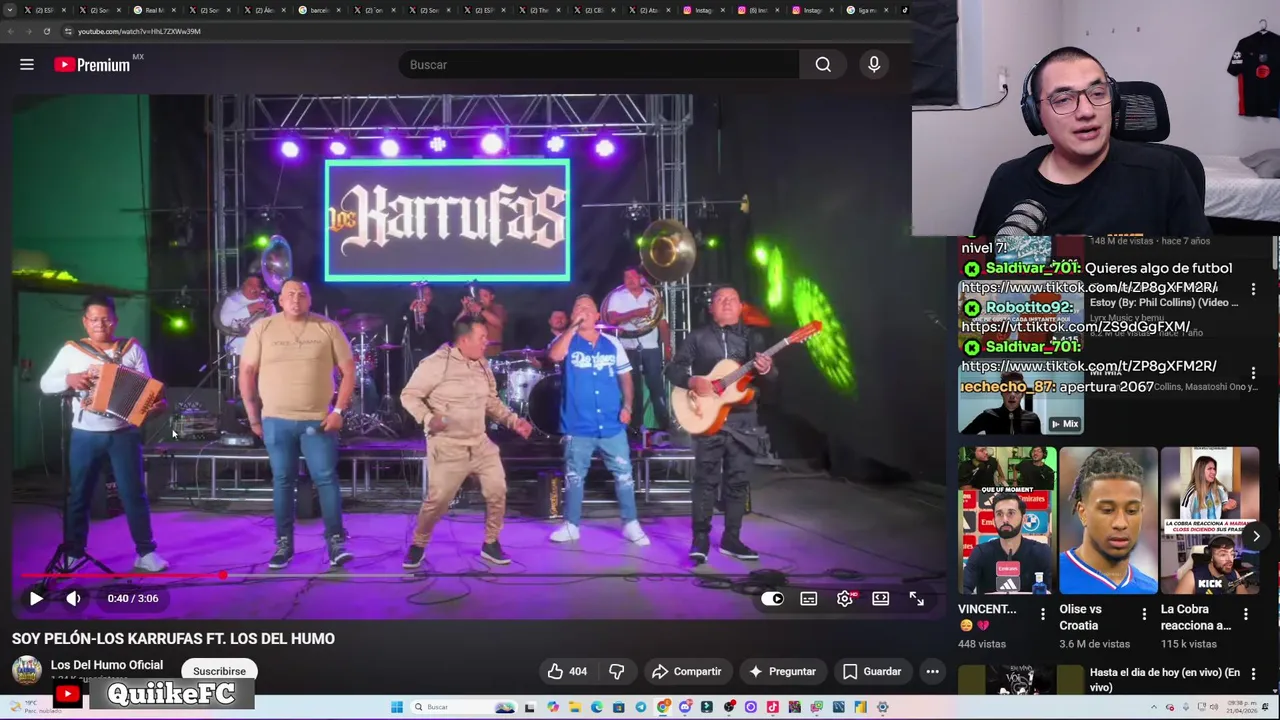Open La Cobra reacciona short
Screen dimensions: 1280x720
pyautogui.click(x=1209, y=520)
